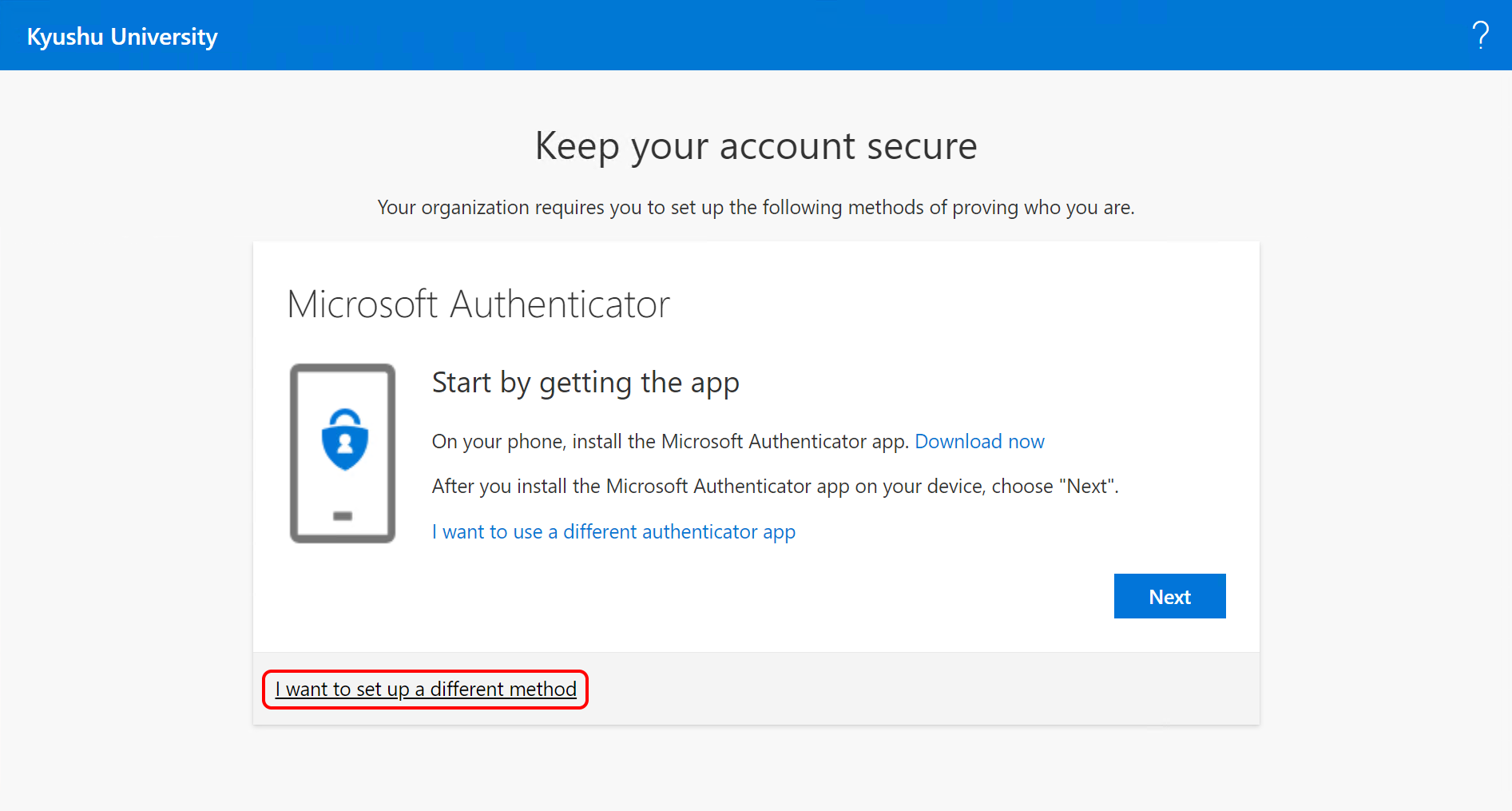
Task: Click the Kyushu University header title
Action: point(122,37)
